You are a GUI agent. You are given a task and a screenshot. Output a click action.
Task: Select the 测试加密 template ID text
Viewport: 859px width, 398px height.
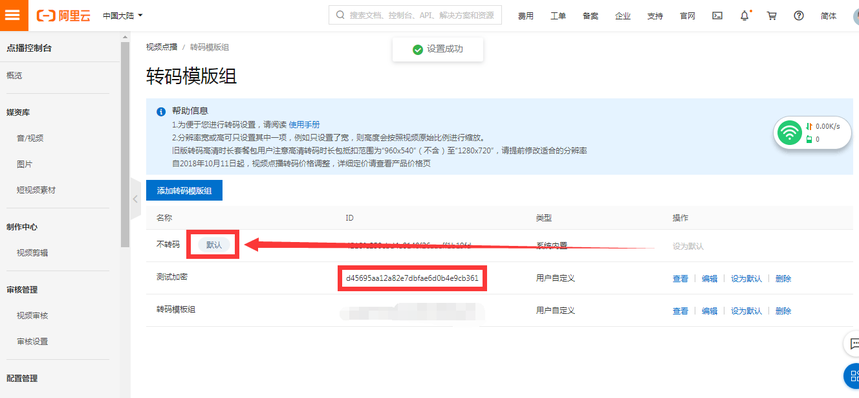pyautogui.click(x=412, y=278)
